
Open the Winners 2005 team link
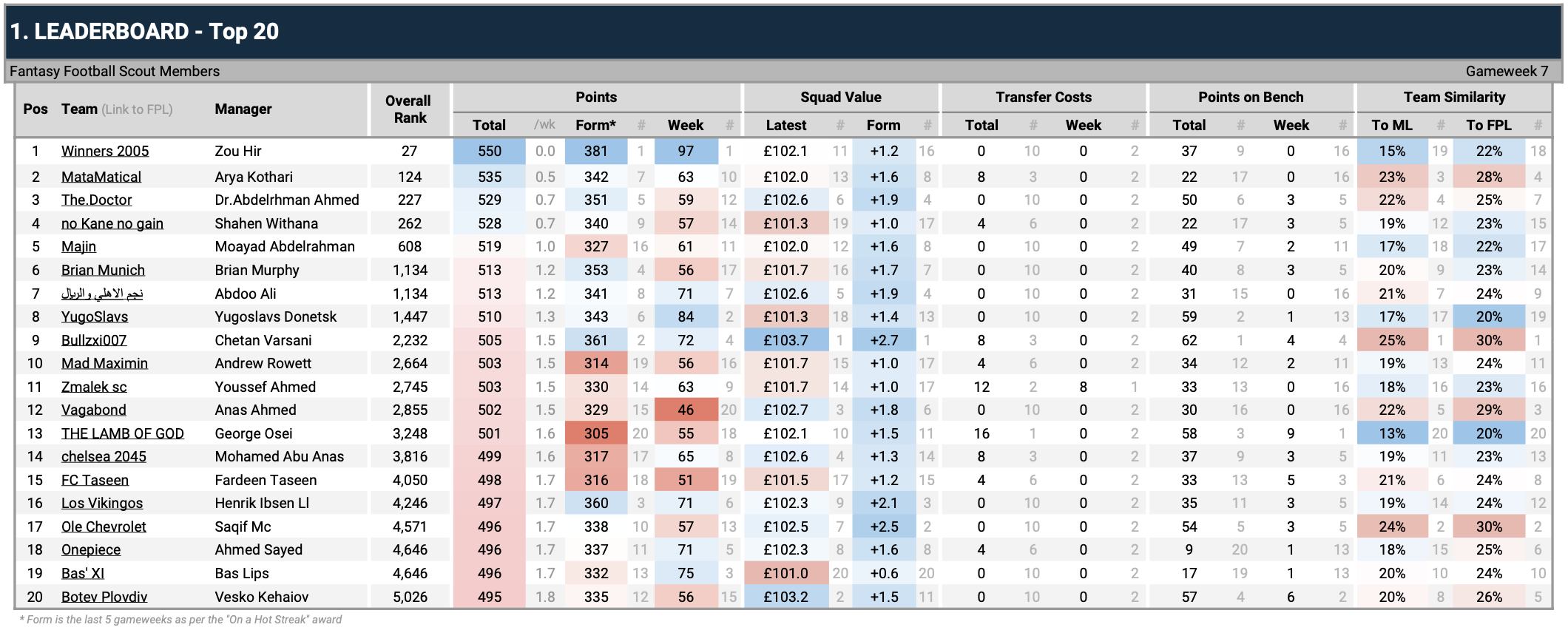point(105,152)
